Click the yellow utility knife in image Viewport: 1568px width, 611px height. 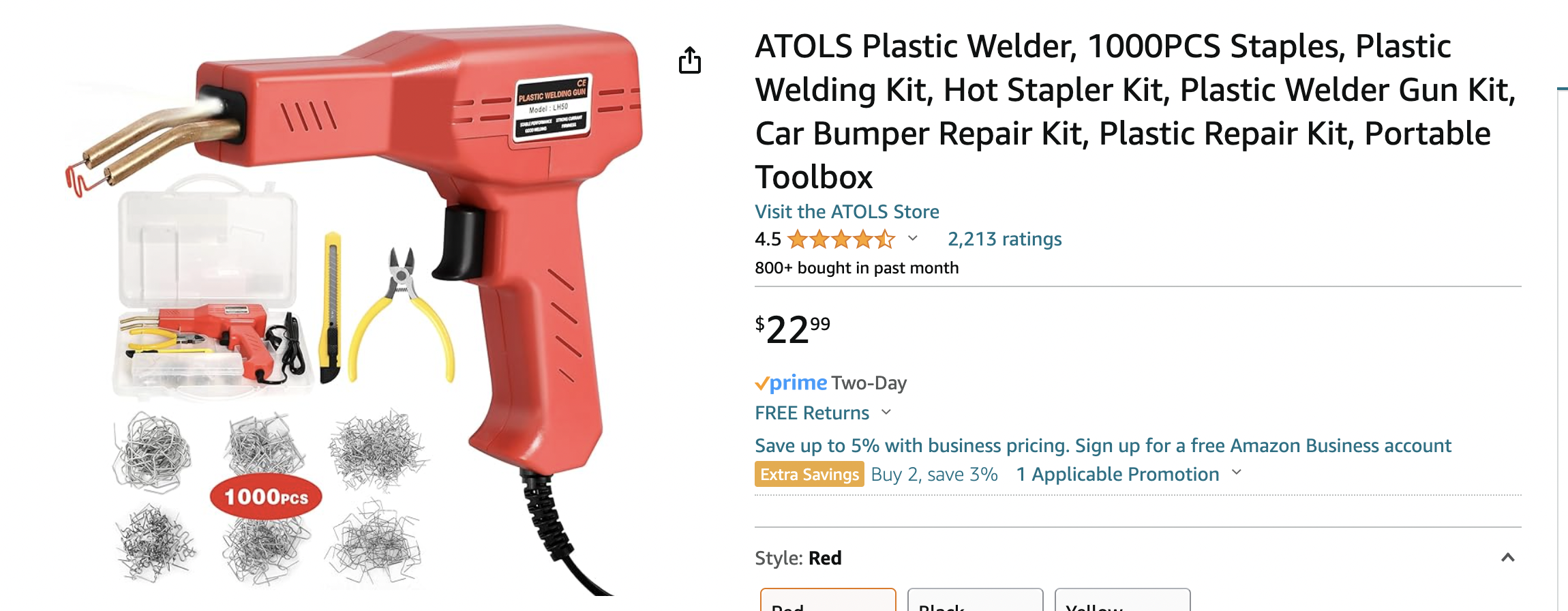tap(331, 307)
